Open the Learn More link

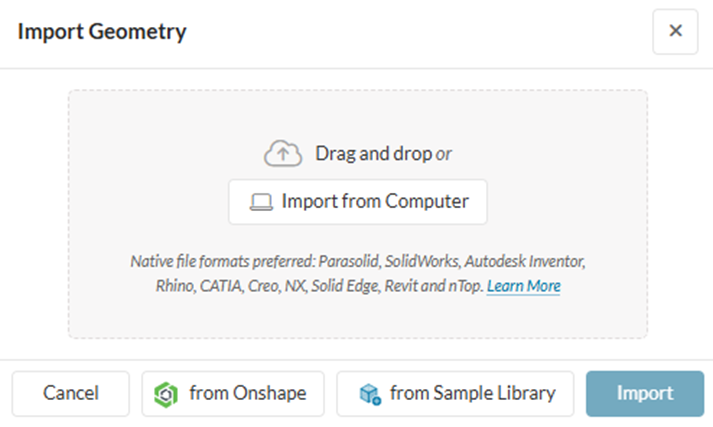pos(524,286)
